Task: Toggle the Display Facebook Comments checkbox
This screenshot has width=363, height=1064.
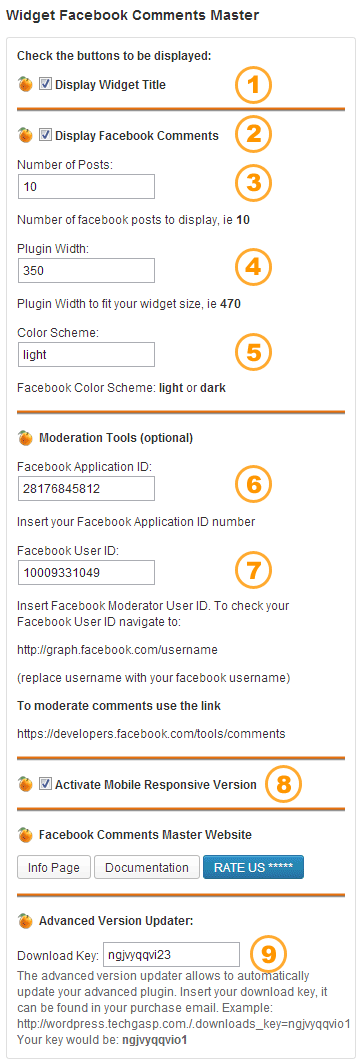Action: click(x=45, y=135)
